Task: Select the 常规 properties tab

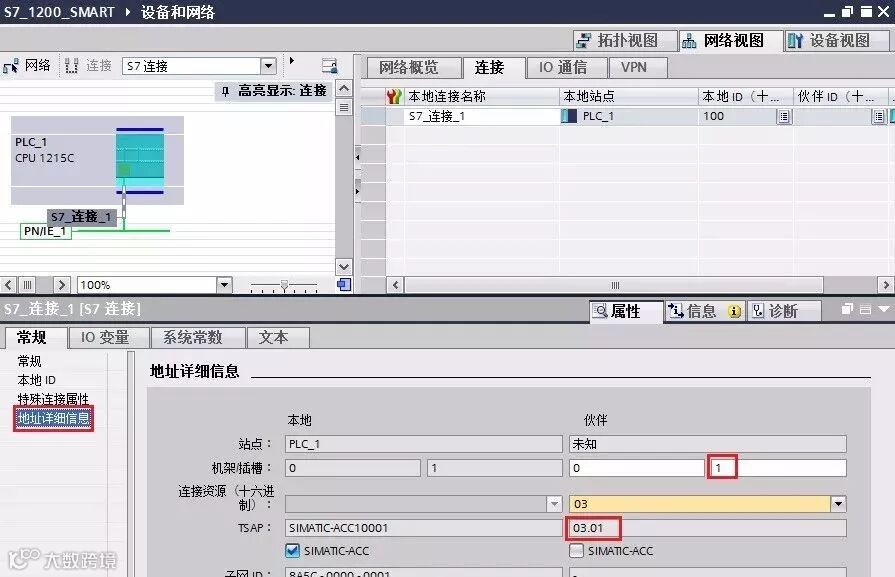Action: tap(34, 337)
